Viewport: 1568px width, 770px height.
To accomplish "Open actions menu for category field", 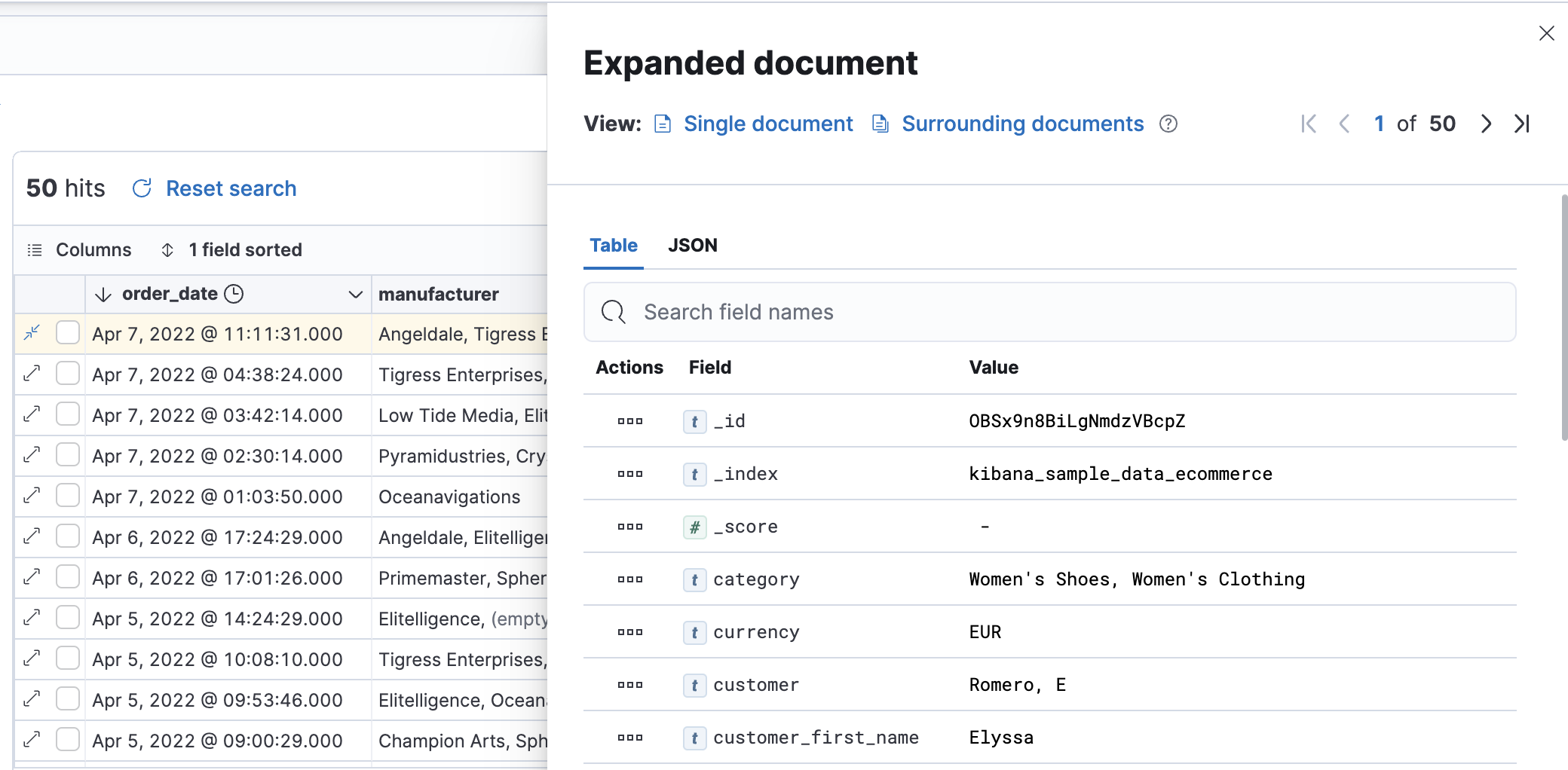I will 629,579.
